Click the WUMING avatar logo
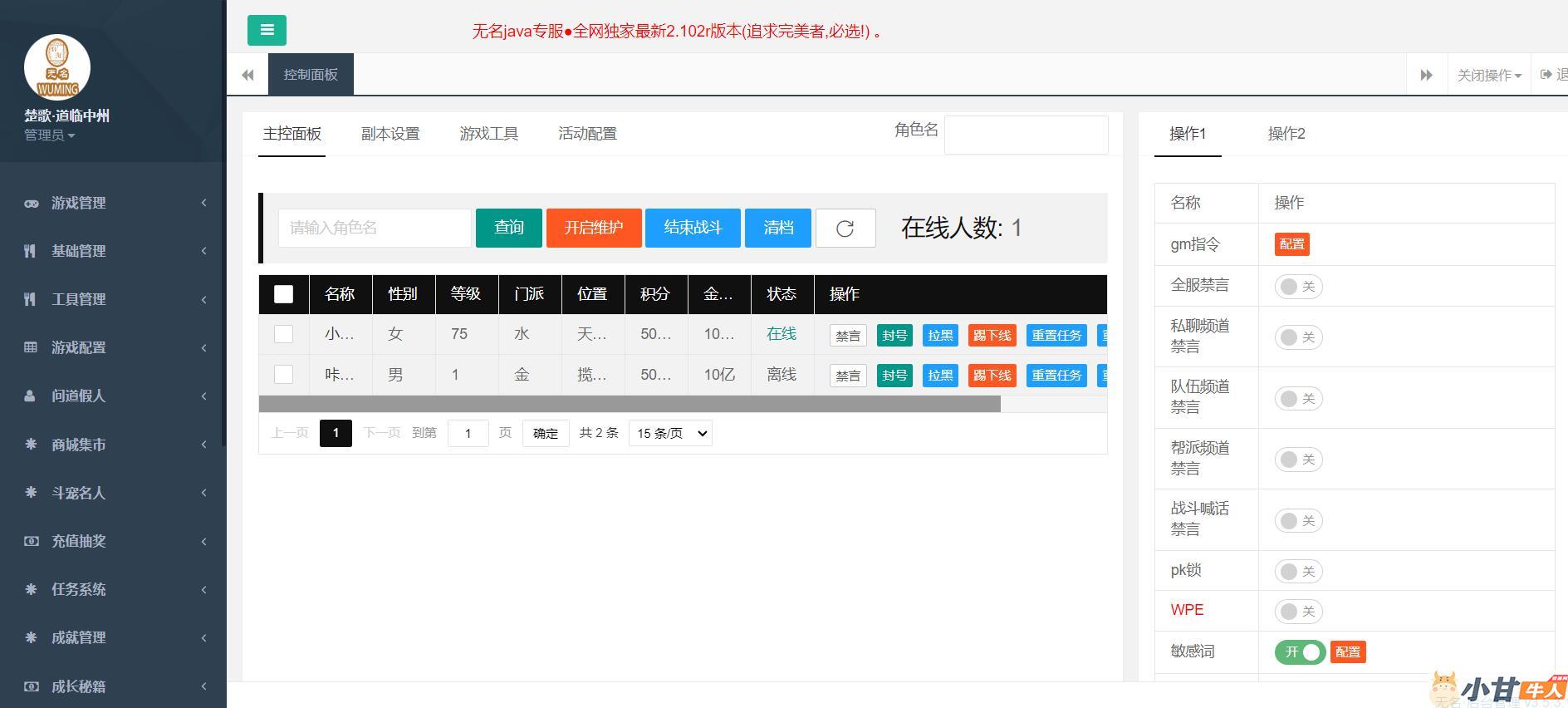This screenshot has height=708, width=1568. click(57, 68)
